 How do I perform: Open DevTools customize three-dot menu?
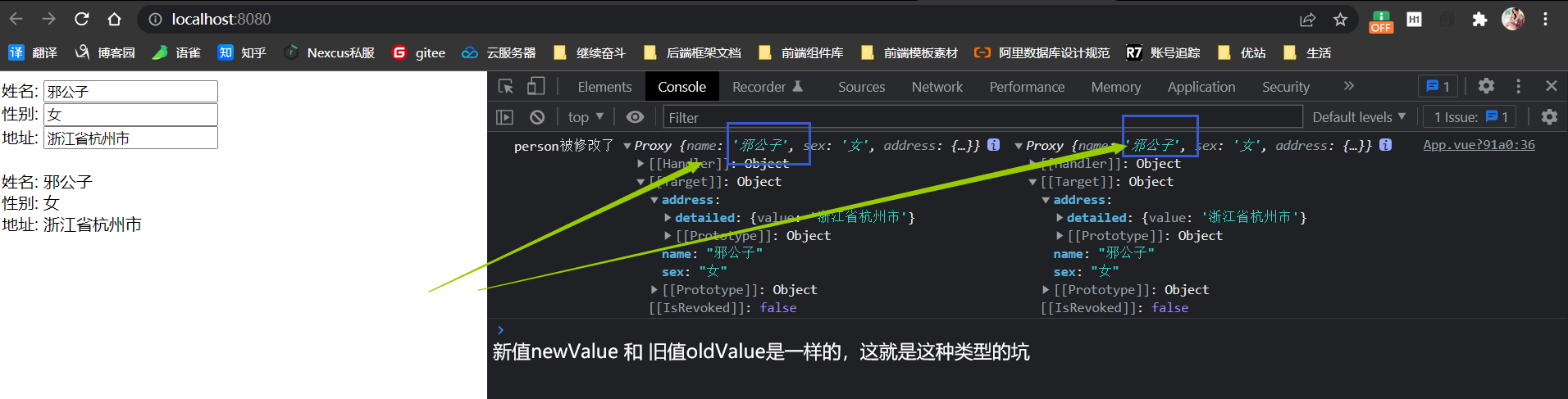[x=1519, y=86]
